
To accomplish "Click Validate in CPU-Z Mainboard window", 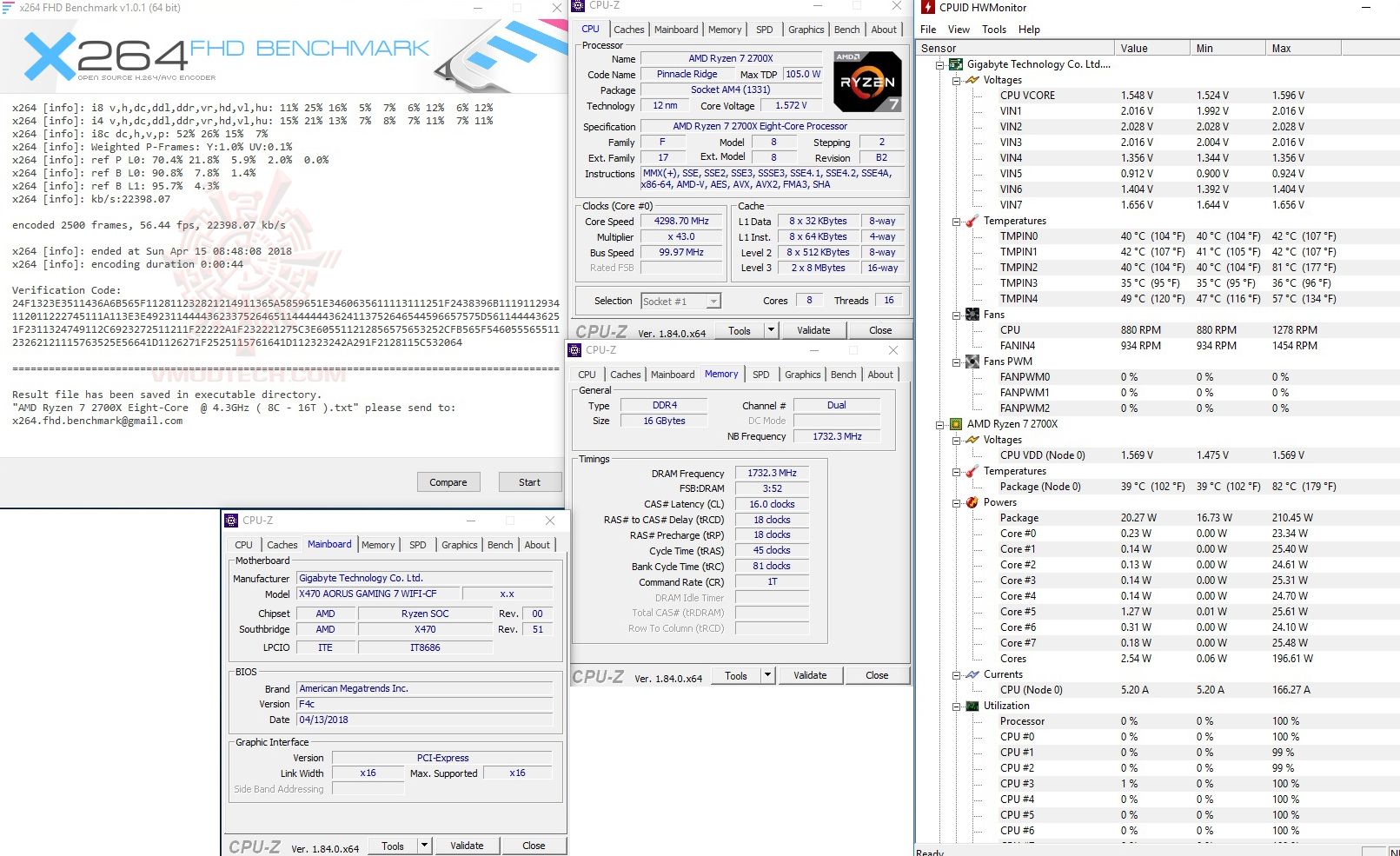I will pyautogui.click(x=467, y=846).
